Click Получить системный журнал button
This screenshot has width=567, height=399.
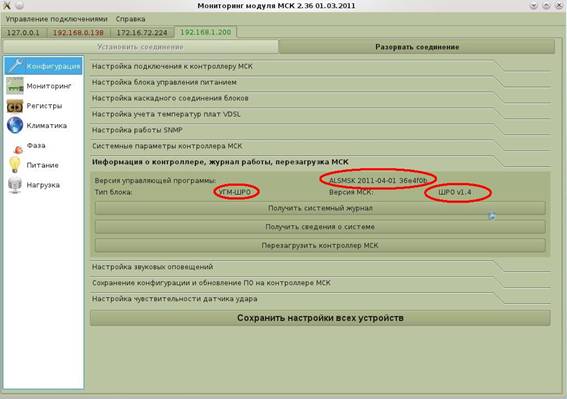(320, 208)
